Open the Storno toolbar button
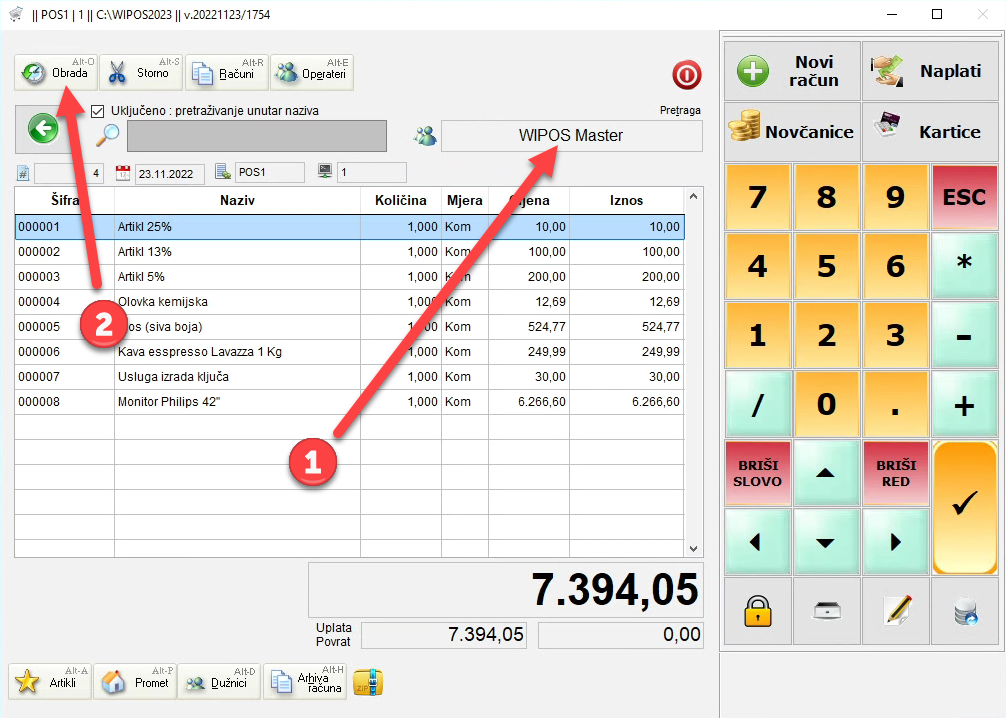This screenshot has width=1006, height=718. pos(140,73)
